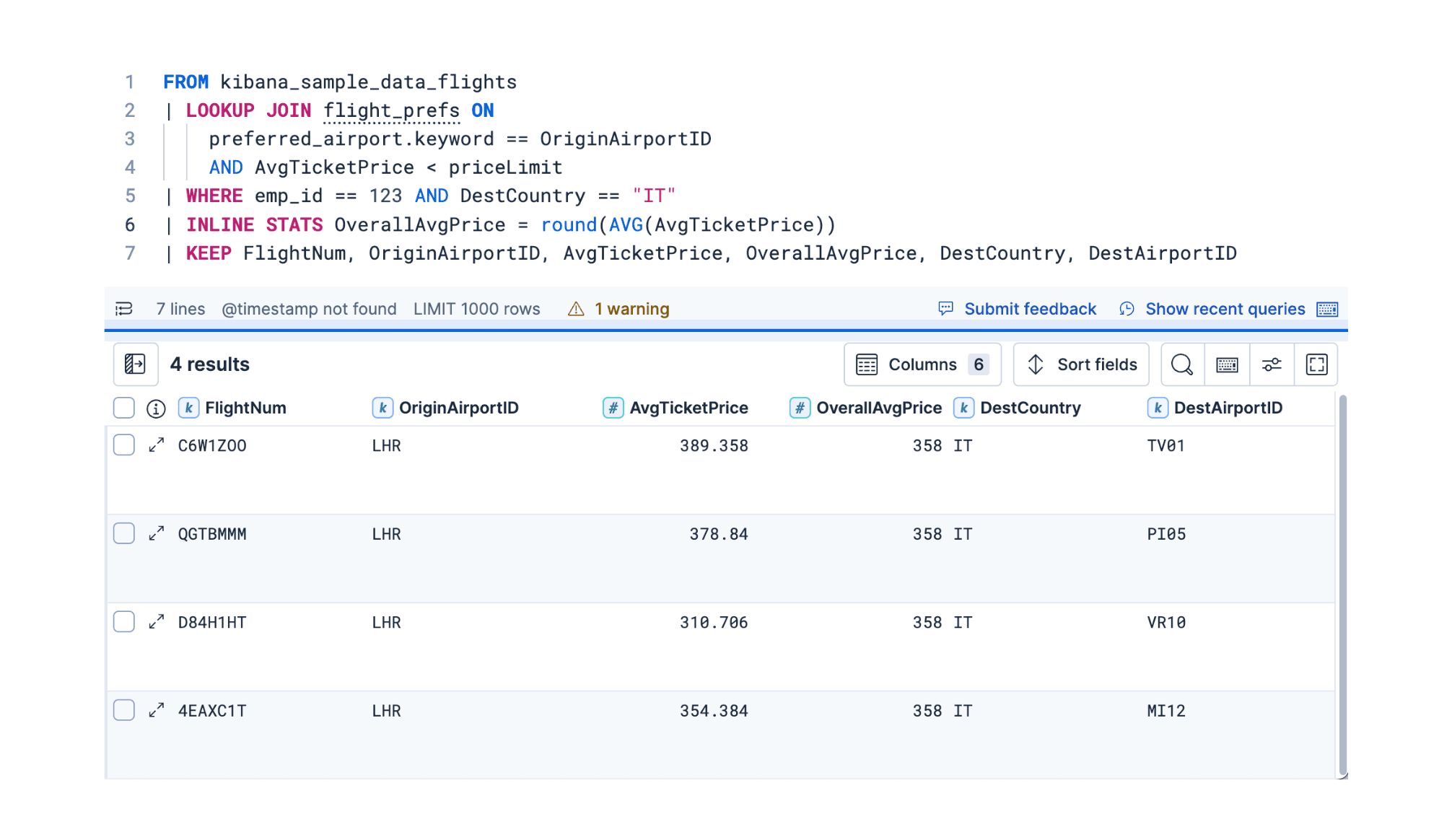Enter fullscreen mode for the results grid

(x=1316, y=364)
